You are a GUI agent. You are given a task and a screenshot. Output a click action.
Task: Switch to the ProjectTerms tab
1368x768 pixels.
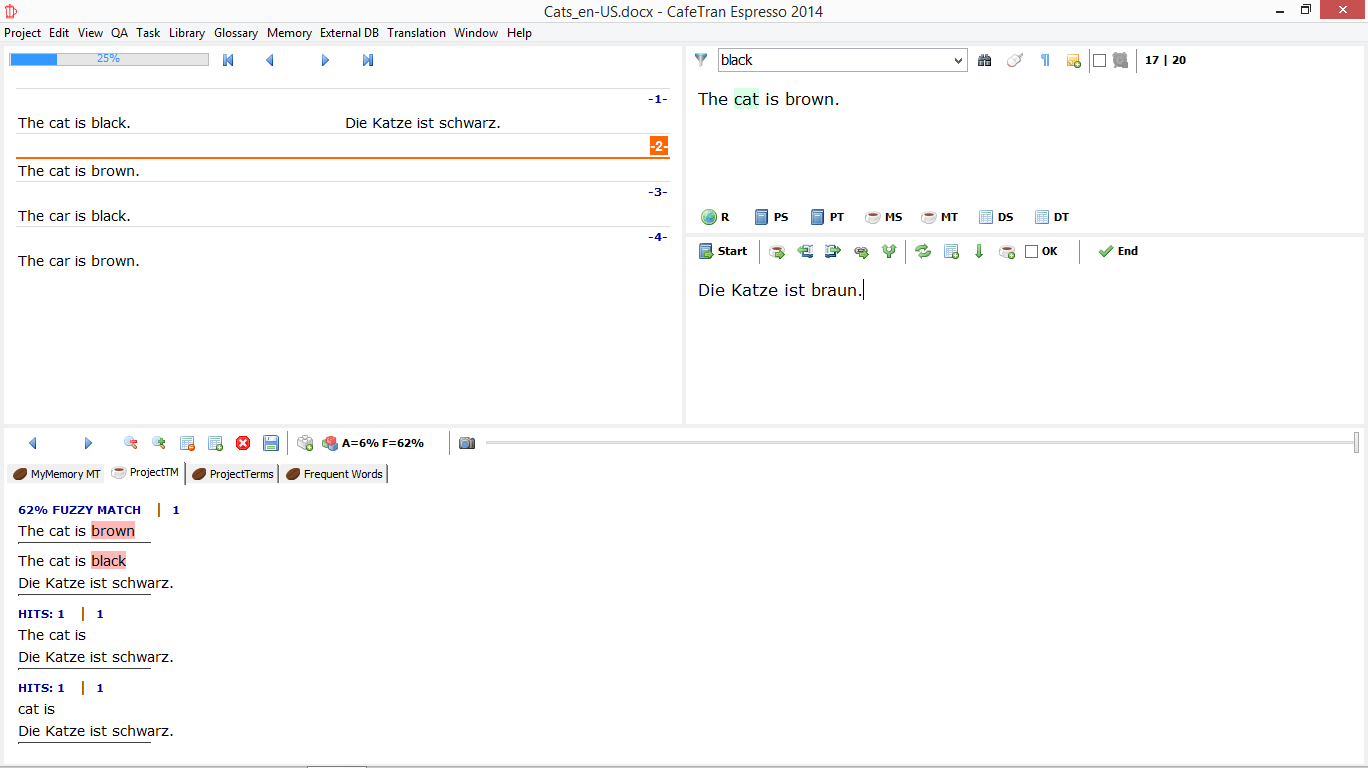232,474
